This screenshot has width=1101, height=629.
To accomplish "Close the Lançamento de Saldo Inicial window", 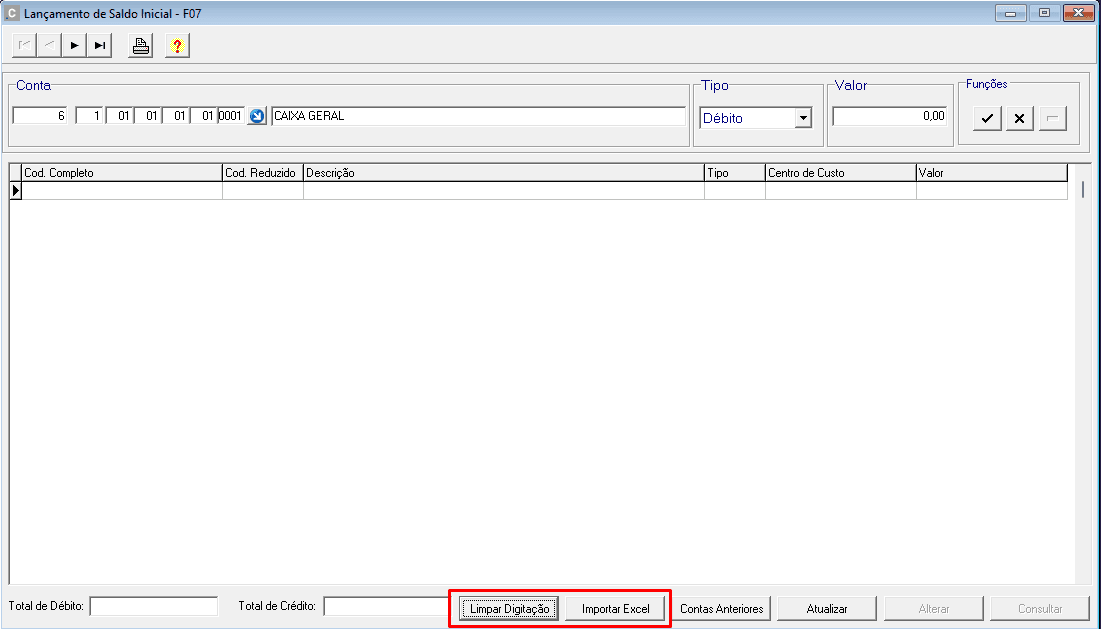I will click(1078, 13).
